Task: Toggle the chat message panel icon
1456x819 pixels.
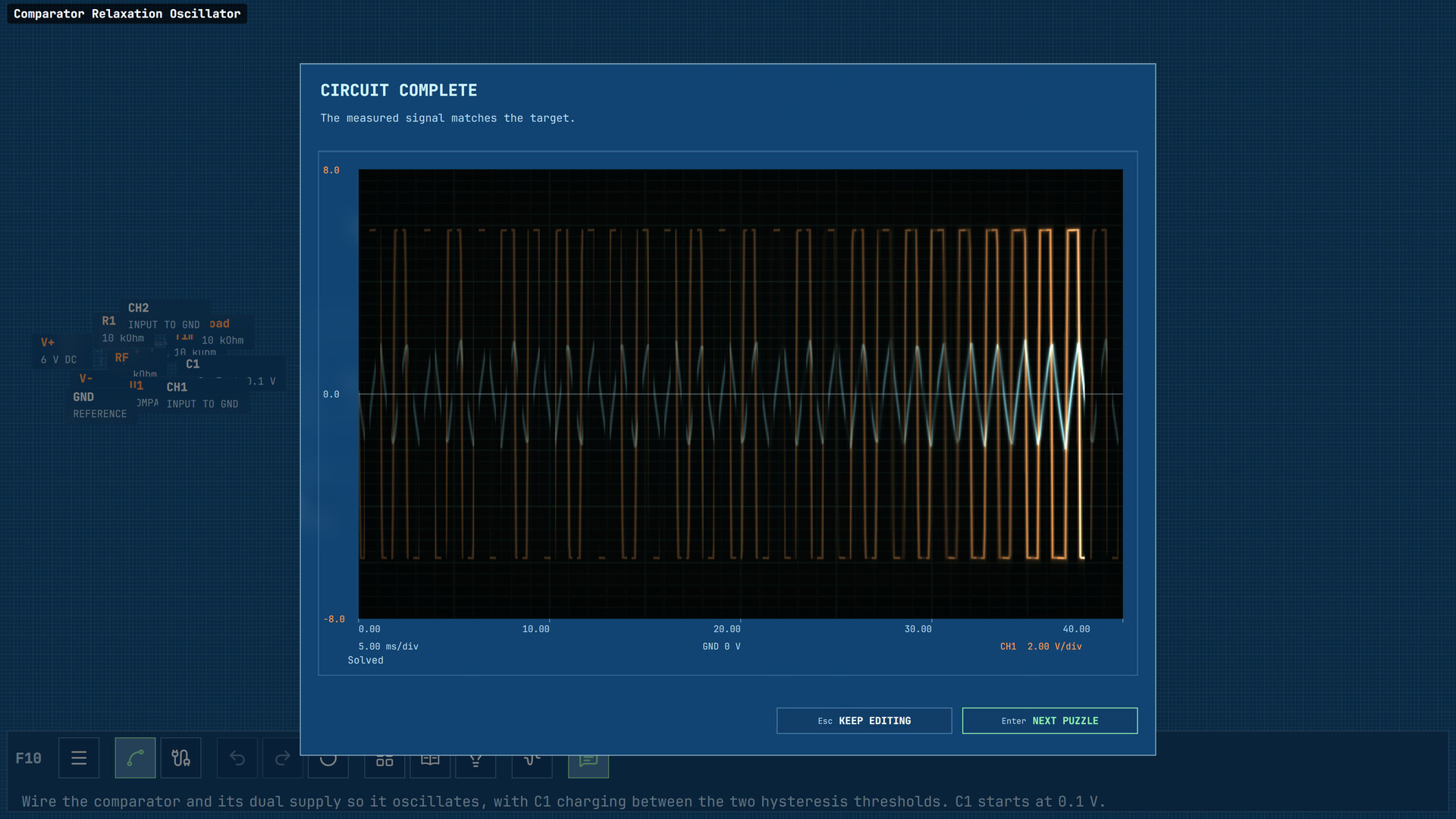Action: [x=588, y=766]
